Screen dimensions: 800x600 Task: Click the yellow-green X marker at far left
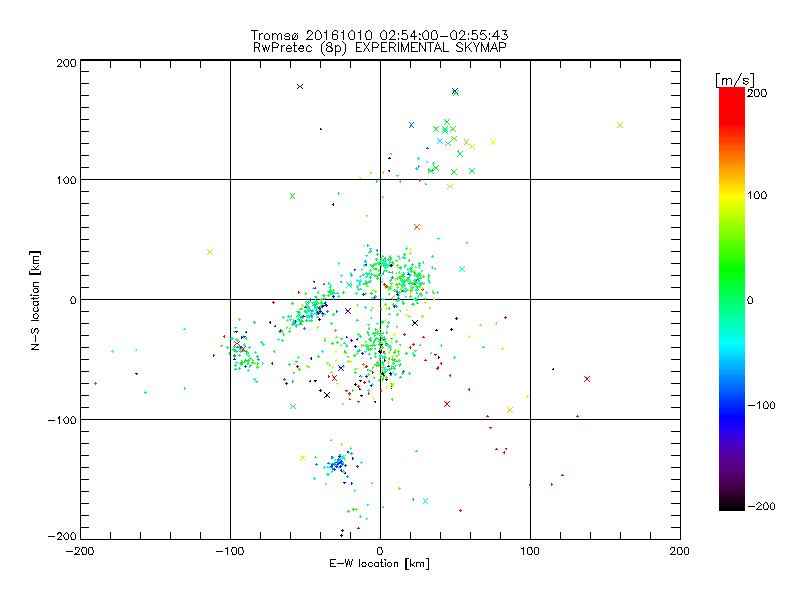coord(210,252)
